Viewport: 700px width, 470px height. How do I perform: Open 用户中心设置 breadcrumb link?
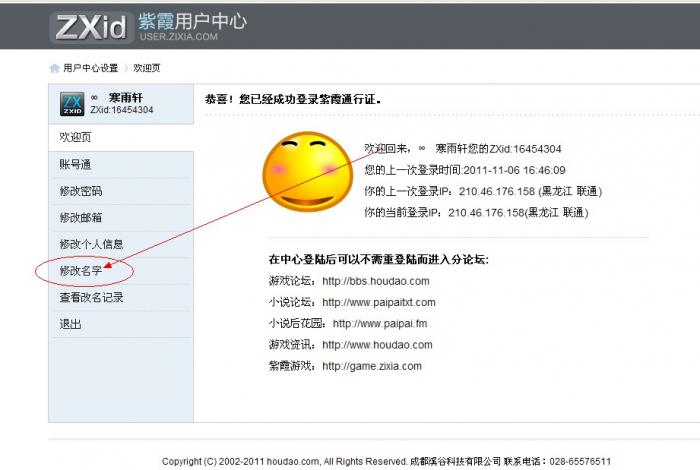coord(91,68)
